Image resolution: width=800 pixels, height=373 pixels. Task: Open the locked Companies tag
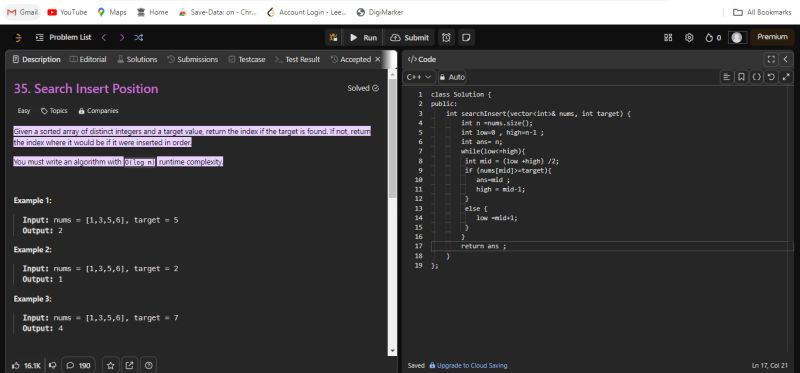click(x=98, y=111)
